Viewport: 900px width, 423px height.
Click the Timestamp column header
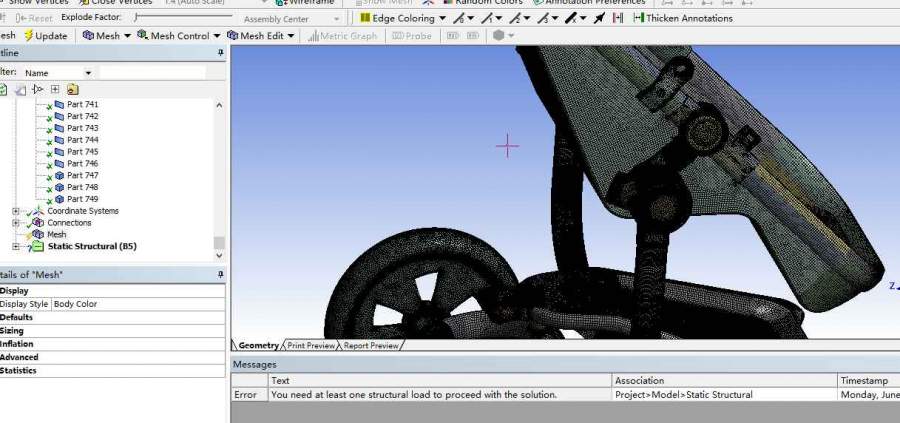point(868,381)
